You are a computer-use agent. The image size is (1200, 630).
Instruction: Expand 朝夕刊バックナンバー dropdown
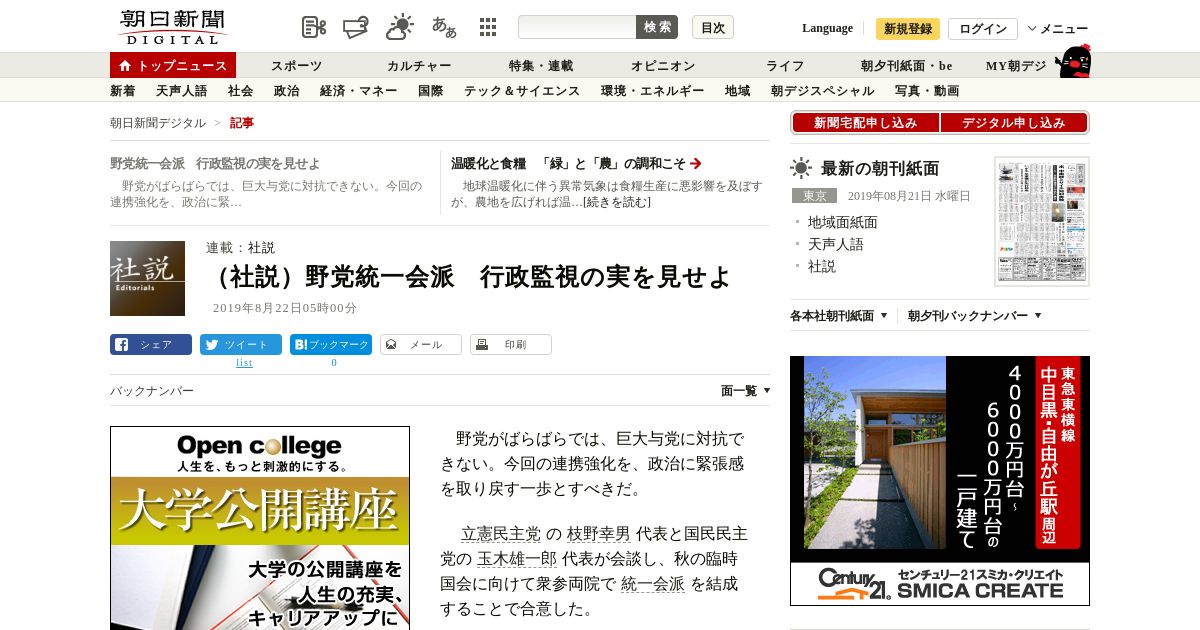click(x=975, y=315)
